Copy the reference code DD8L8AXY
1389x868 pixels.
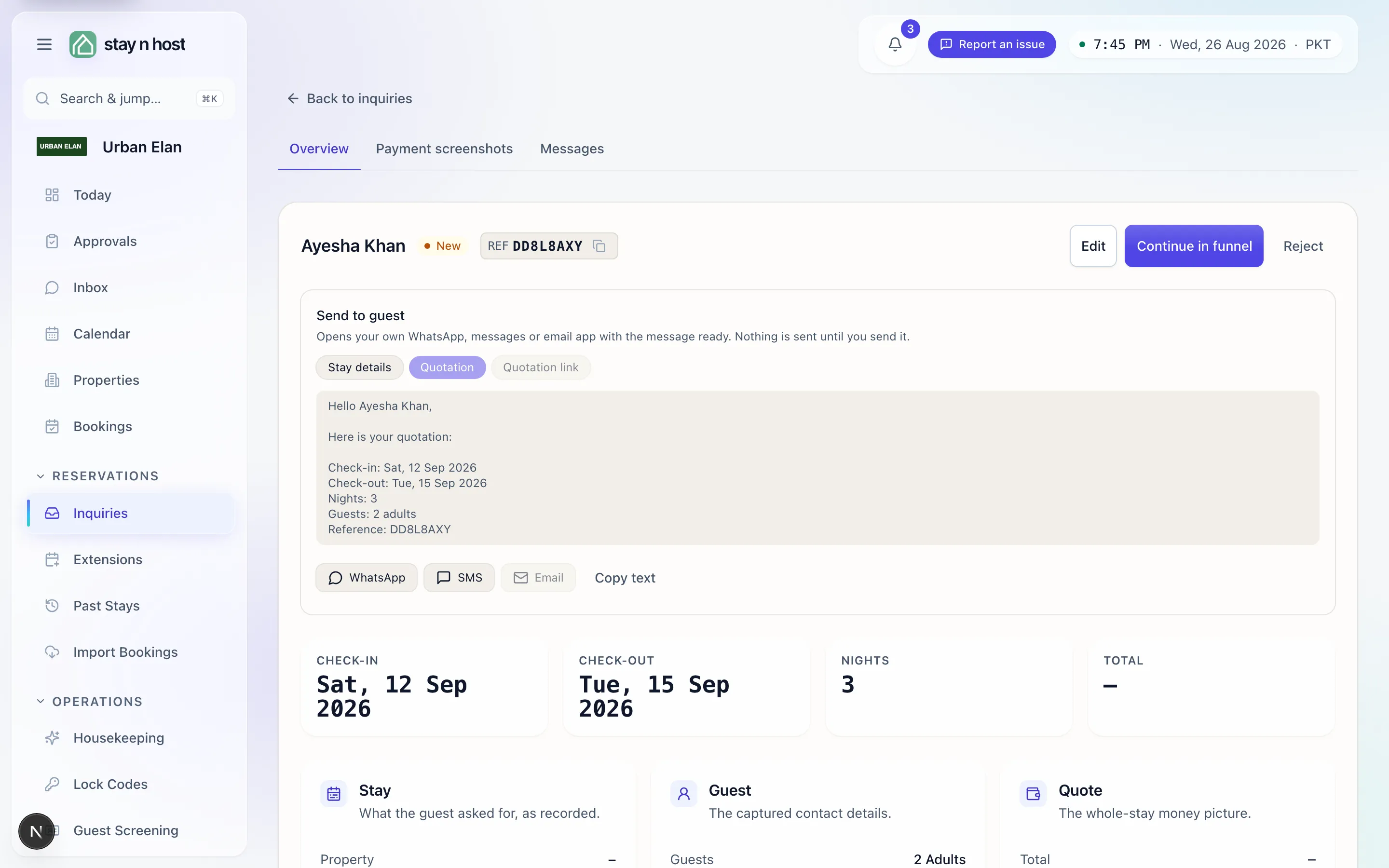point(599,246)
